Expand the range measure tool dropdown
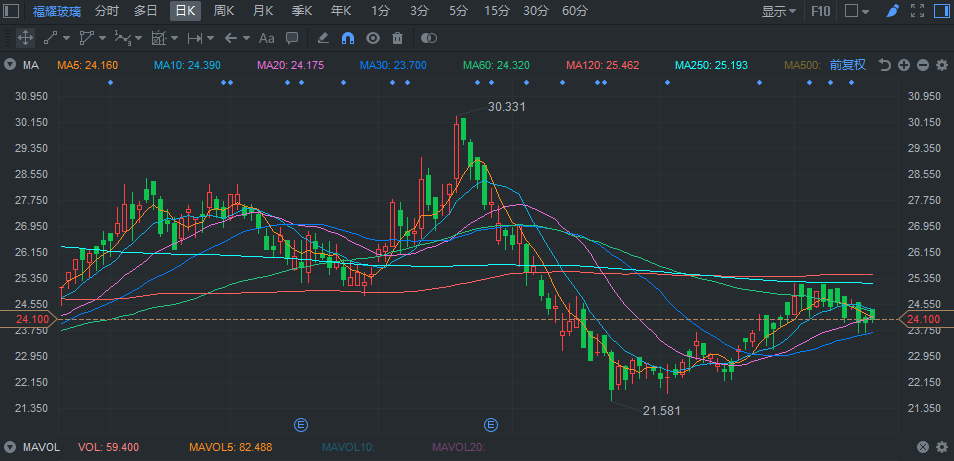Viewport: 954px width, 461px height. coord(211,38)
